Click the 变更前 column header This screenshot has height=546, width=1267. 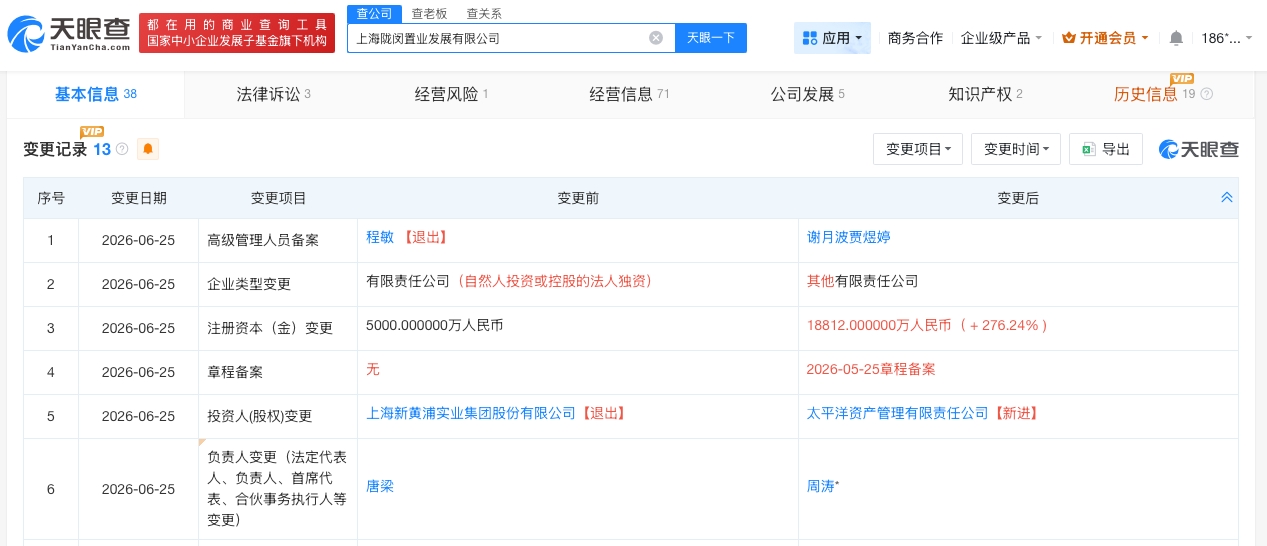pyautogui.click(x=578, y=198)
